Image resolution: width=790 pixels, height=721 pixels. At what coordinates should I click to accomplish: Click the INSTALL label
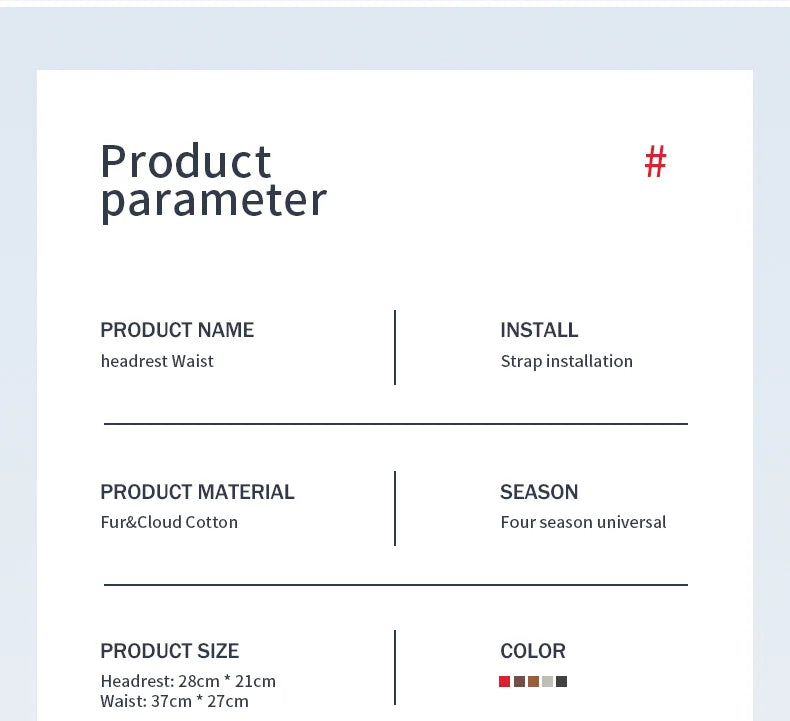coord(539,330)
